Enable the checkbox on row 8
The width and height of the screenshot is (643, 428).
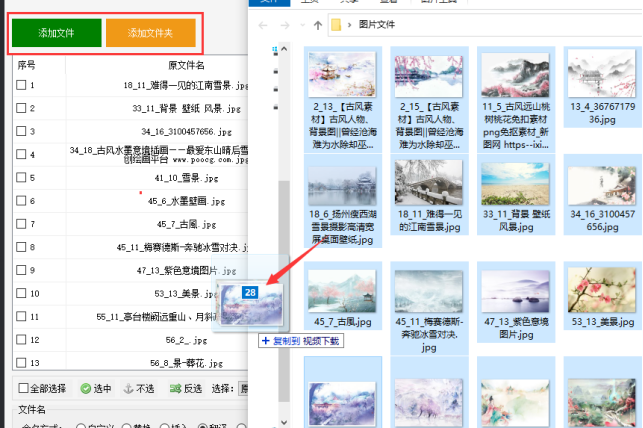click(x=21, y=247)
